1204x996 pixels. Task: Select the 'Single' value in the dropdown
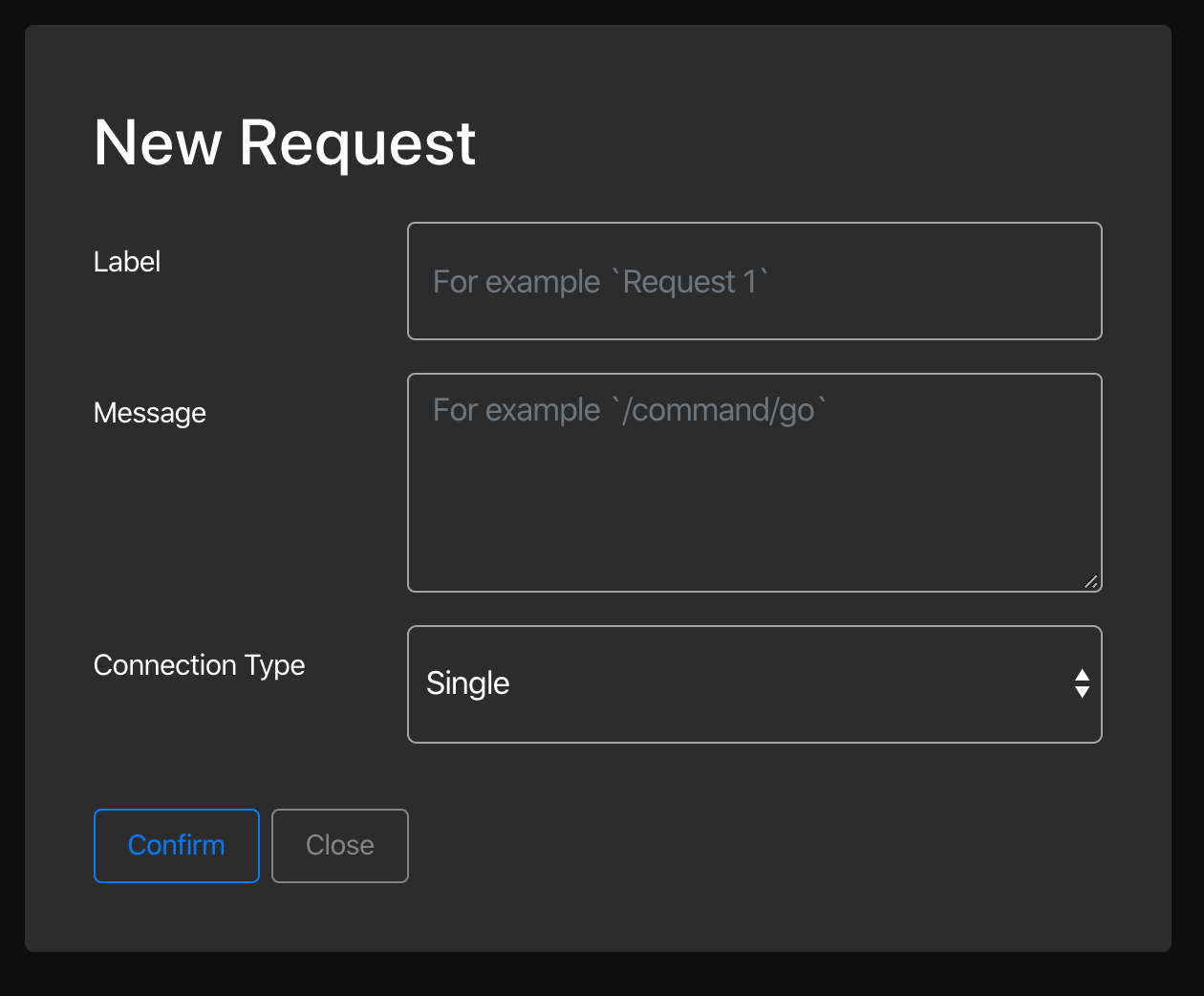click(468, 684)
